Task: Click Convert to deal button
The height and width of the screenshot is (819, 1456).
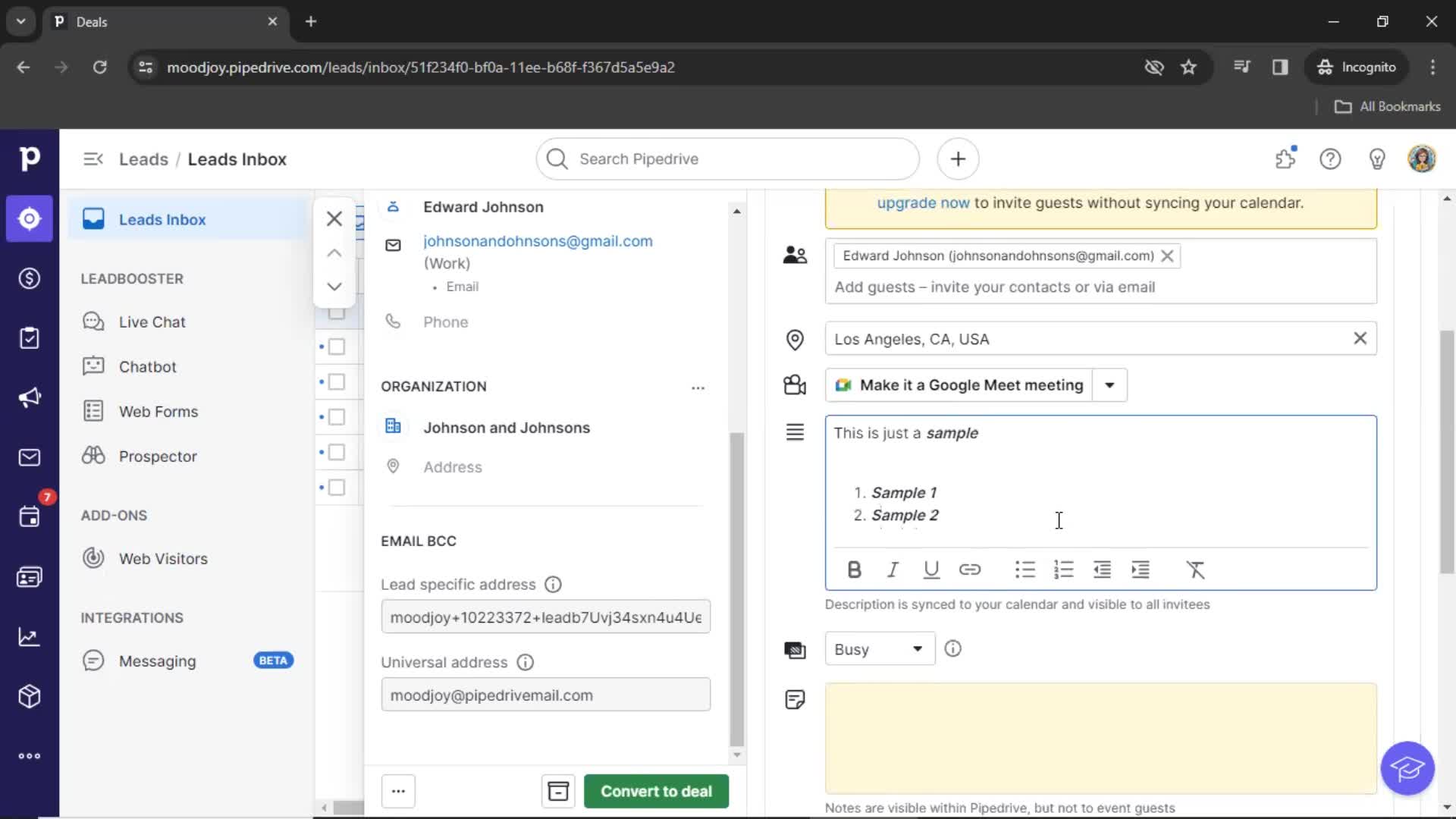Action: (x=657, y=791)
